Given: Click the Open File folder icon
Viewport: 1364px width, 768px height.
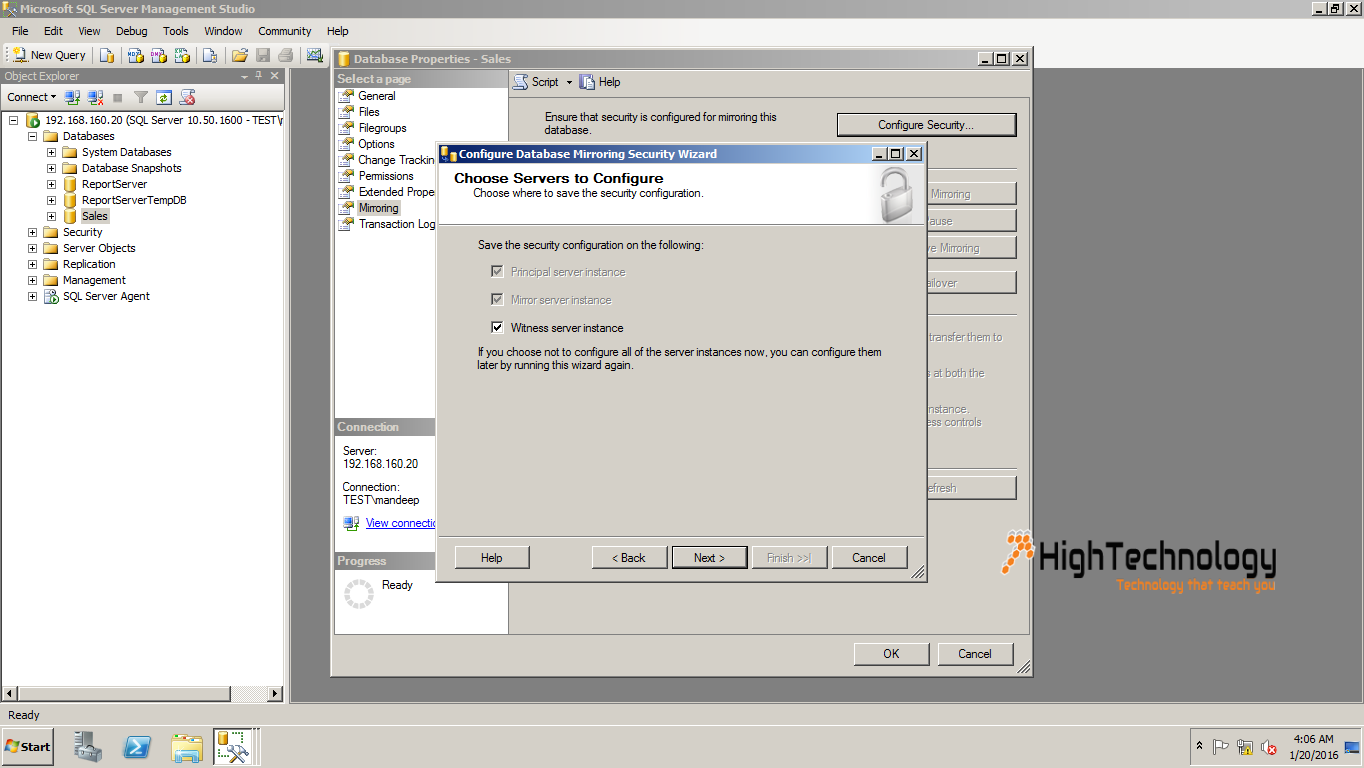Looking at the screenshot, I should click(240, 55).
